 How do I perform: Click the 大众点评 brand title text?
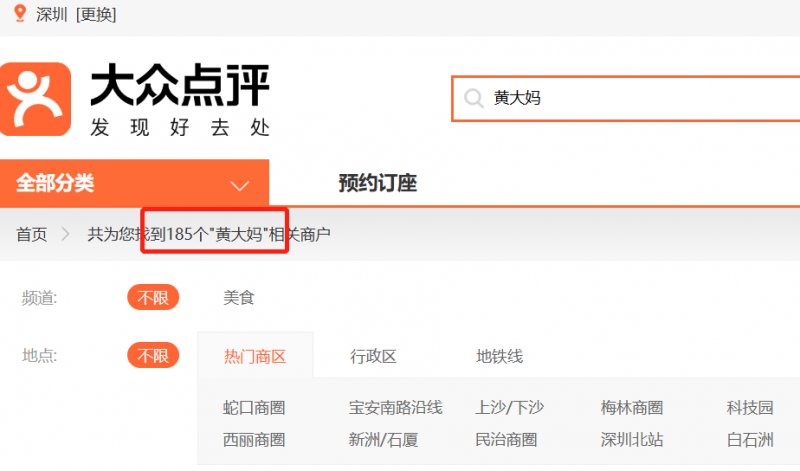tap(180, 85)
